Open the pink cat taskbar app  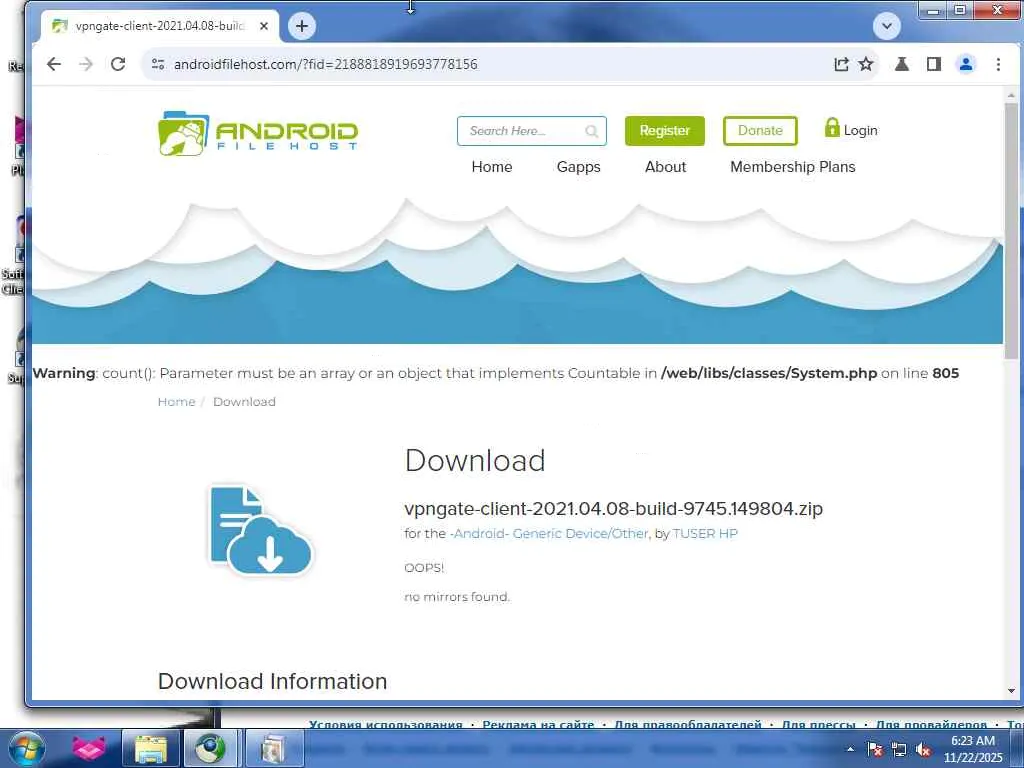[x=89, y=748]
